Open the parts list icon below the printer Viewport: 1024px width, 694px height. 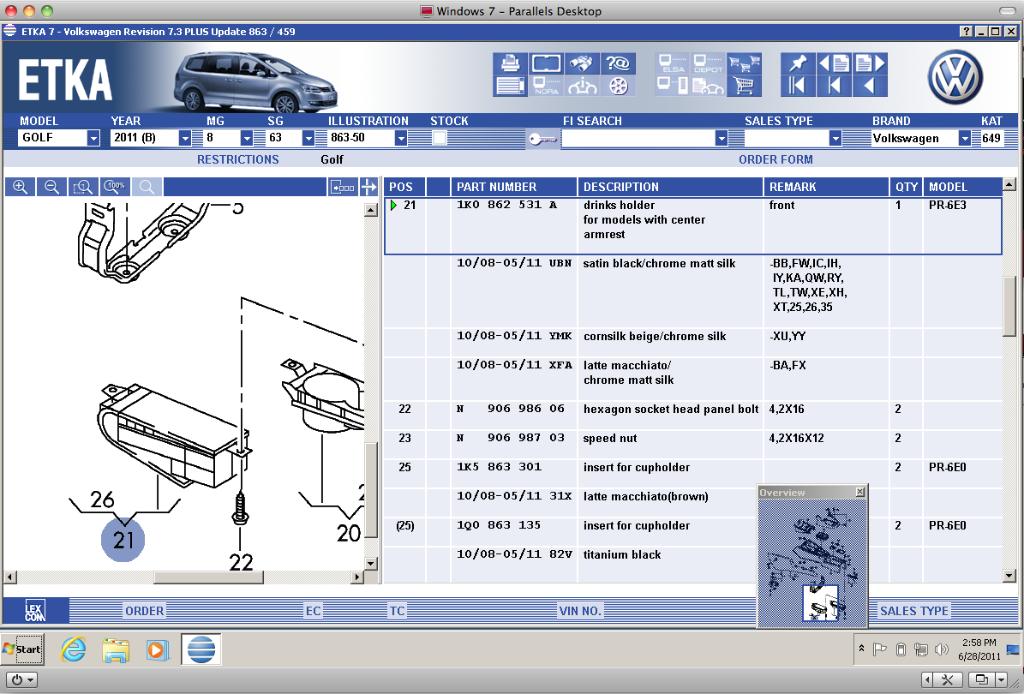510,86
